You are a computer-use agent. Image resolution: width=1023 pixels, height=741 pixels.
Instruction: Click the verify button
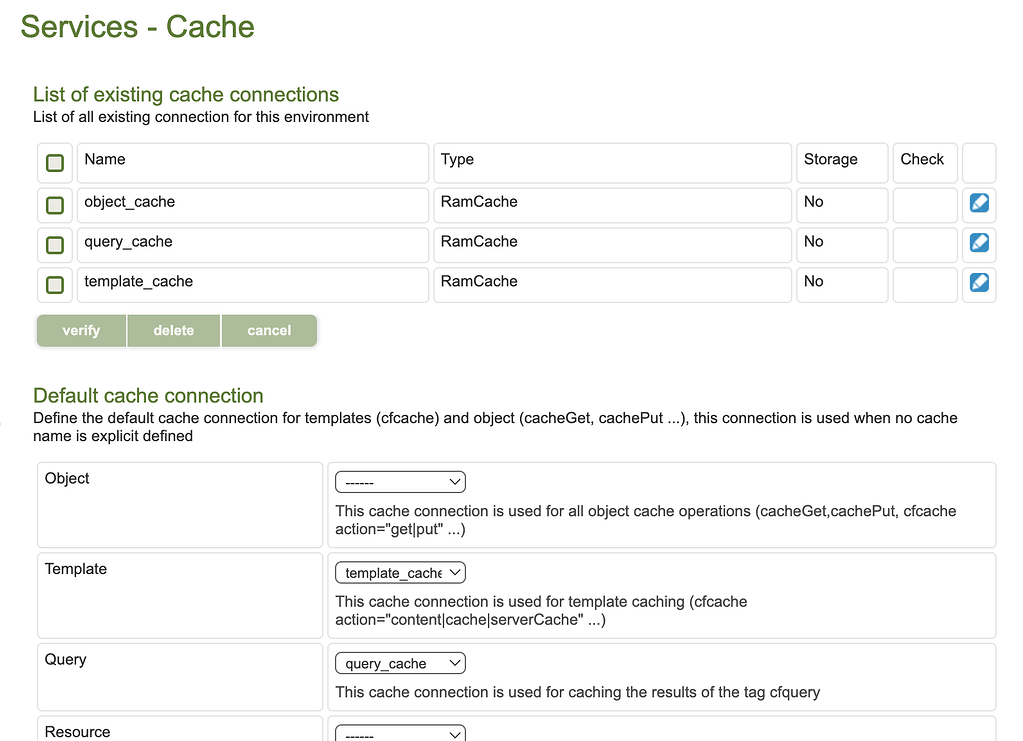point(81,330)
